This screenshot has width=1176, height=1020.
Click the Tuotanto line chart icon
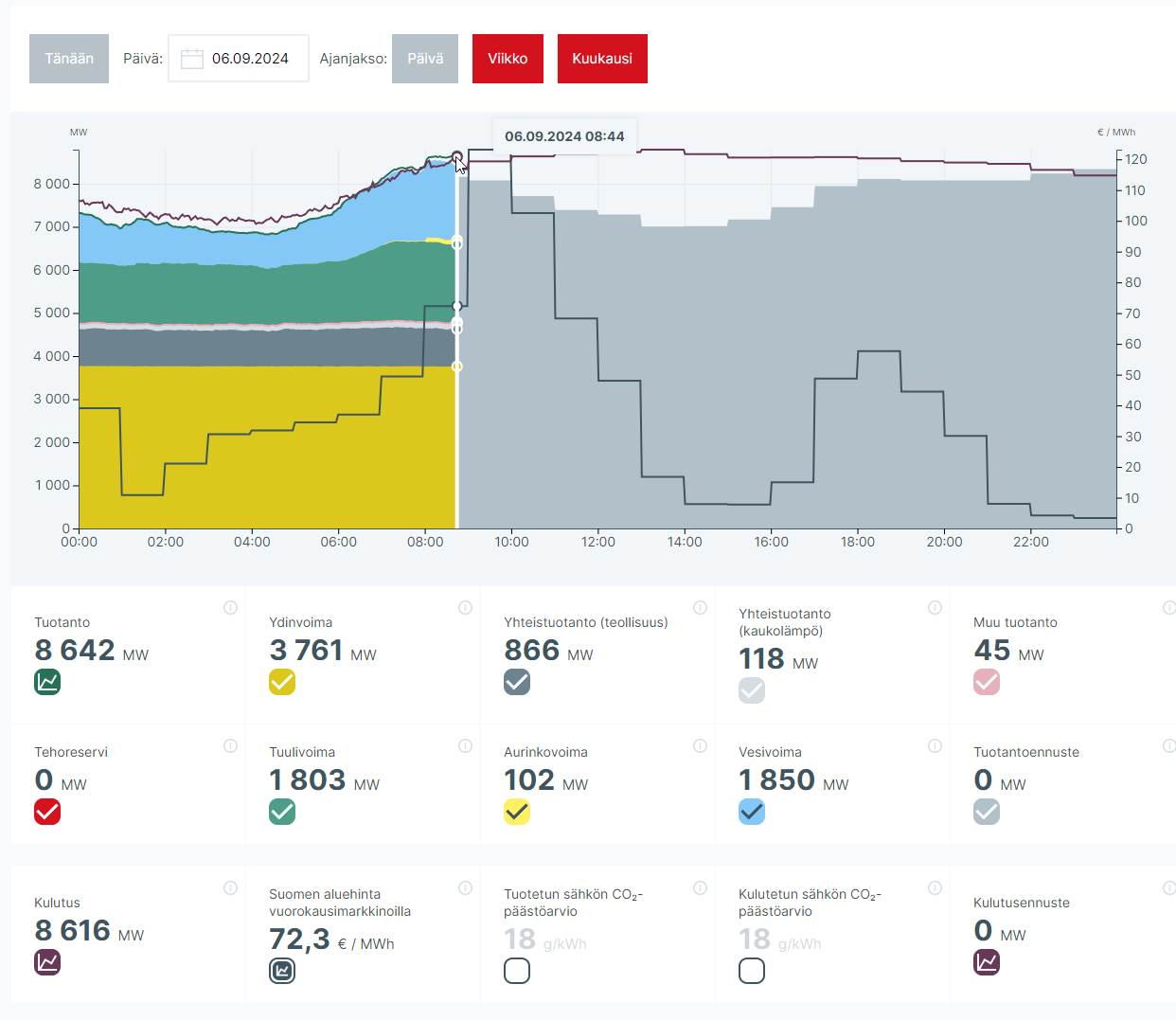pos(47,682)
